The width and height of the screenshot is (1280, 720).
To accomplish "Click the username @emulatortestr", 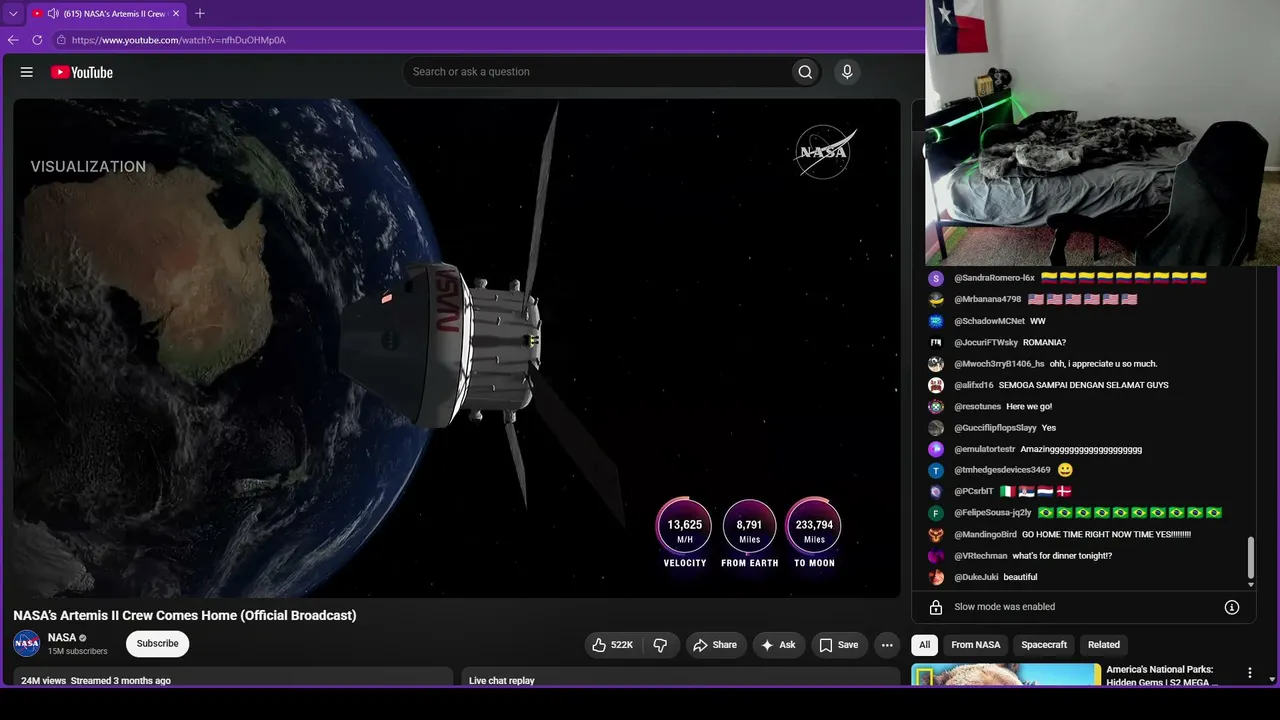I will click(x=985, y=450).
